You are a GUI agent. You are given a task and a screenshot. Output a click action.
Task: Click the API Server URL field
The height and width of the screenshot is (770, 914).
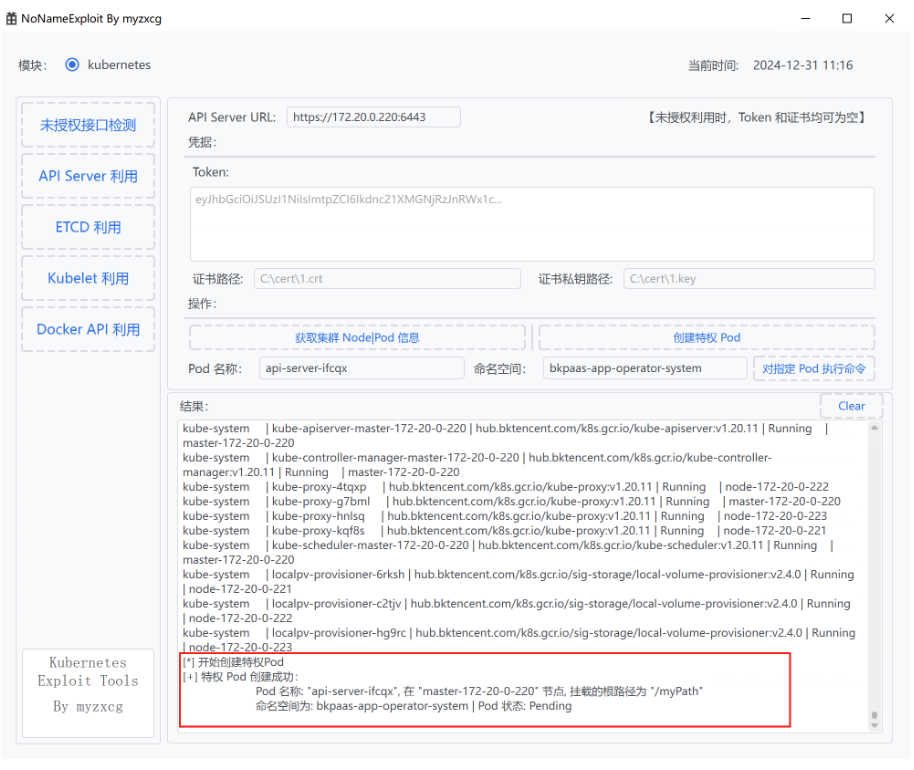[373, 117]
